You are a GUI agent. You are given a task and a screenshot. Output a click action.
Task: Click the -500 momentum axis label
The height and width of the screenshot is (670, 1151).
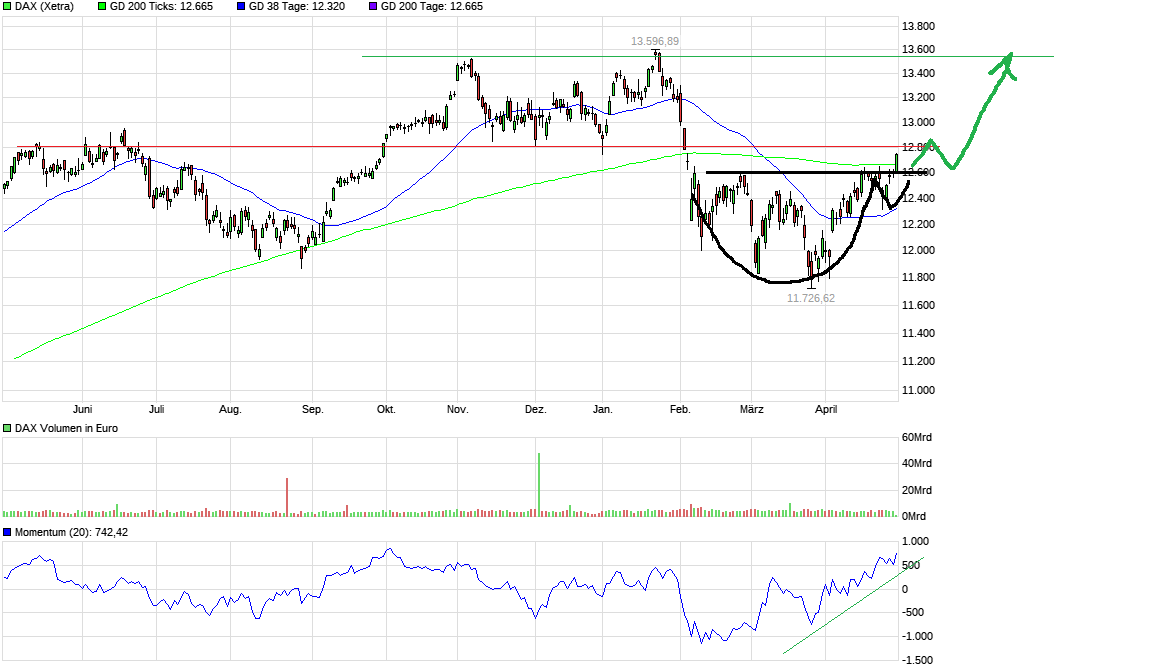click(x=913, y=612)
